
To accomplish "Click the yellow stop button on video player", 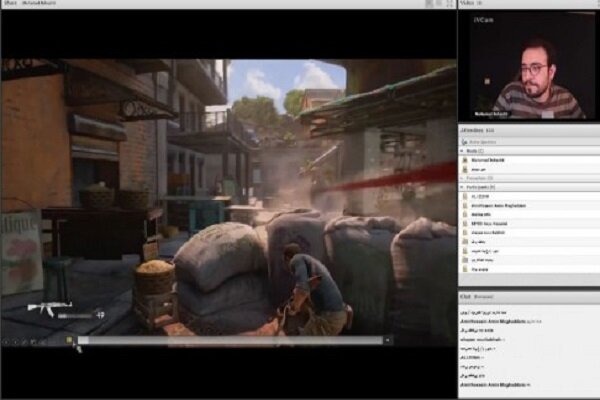I will point(69,340).
